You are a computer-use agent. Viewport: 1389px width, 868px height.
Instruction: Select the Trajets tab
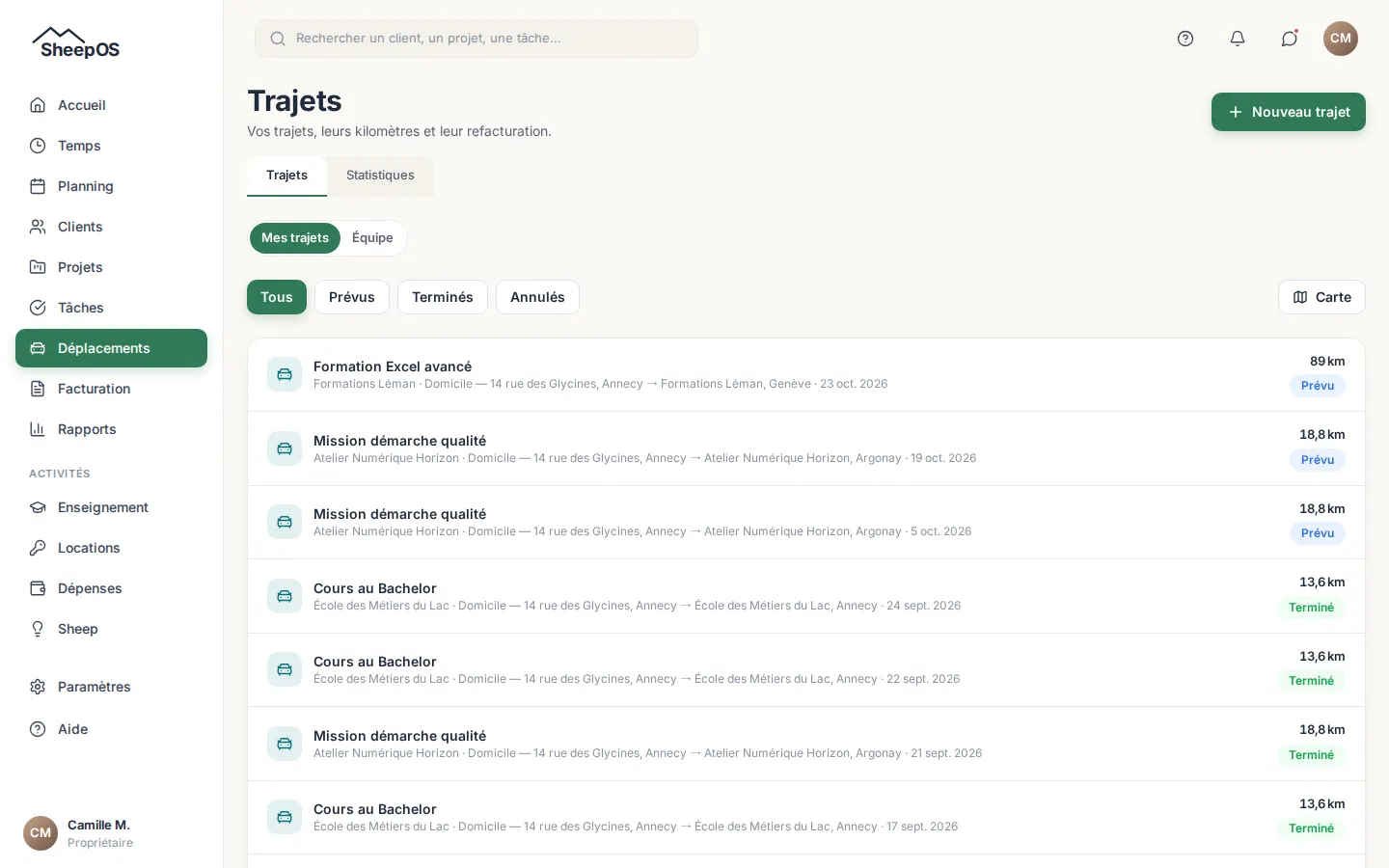click(x=286, y=176)
